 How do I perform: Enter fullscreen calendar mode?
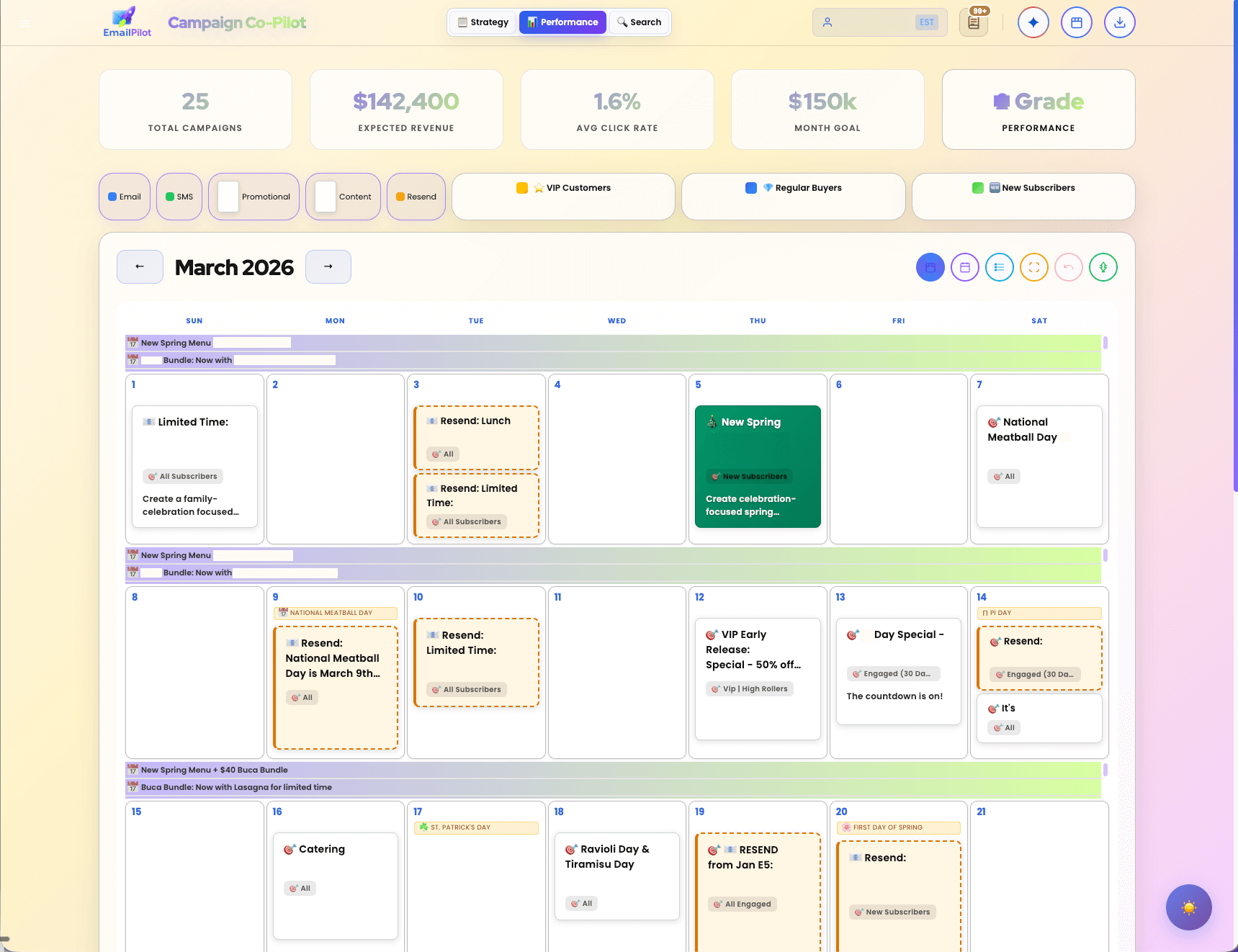pyautogui.click(x=1033, y=267)
